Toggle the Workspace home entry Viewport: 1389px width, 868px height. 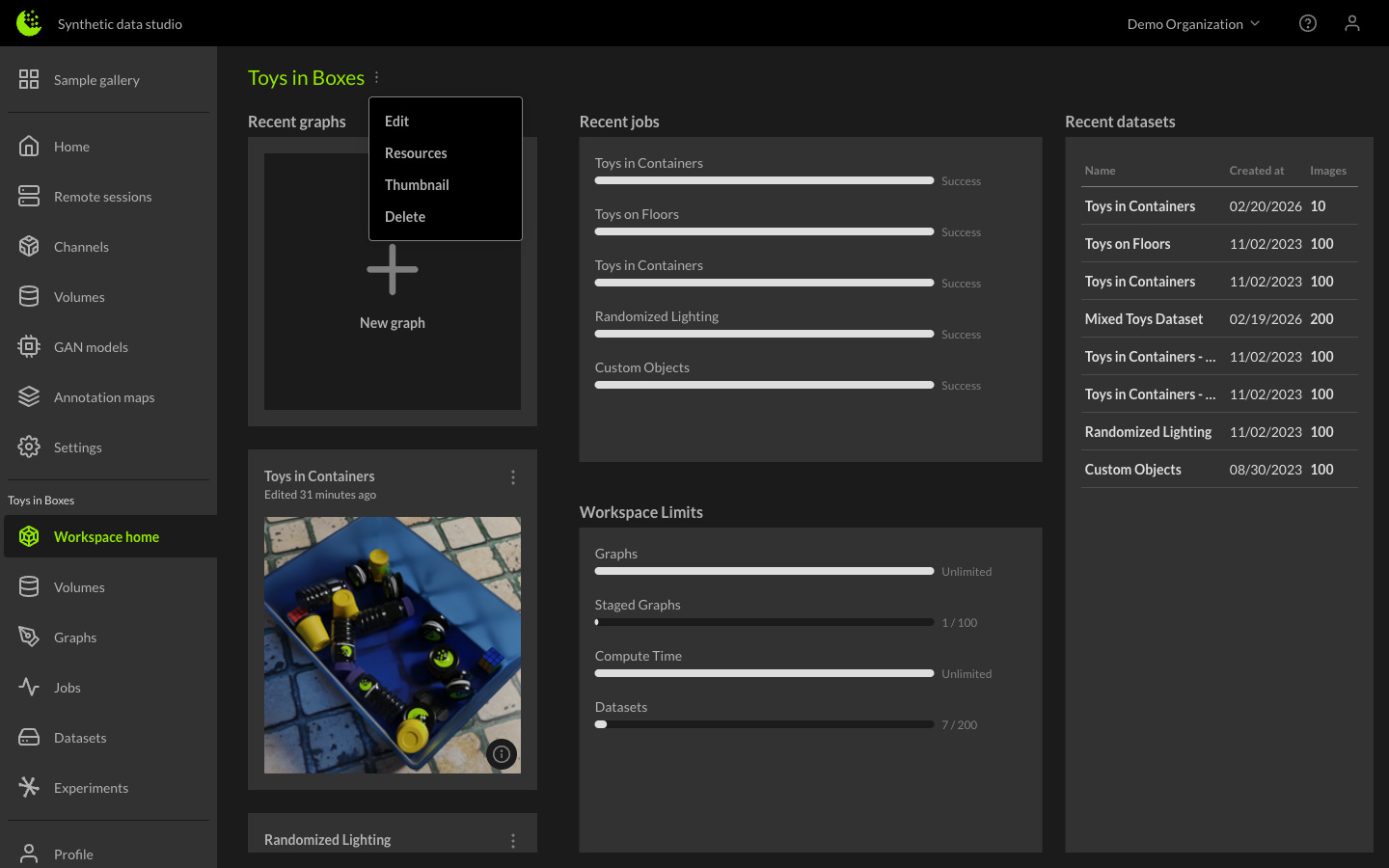point(106,536)
